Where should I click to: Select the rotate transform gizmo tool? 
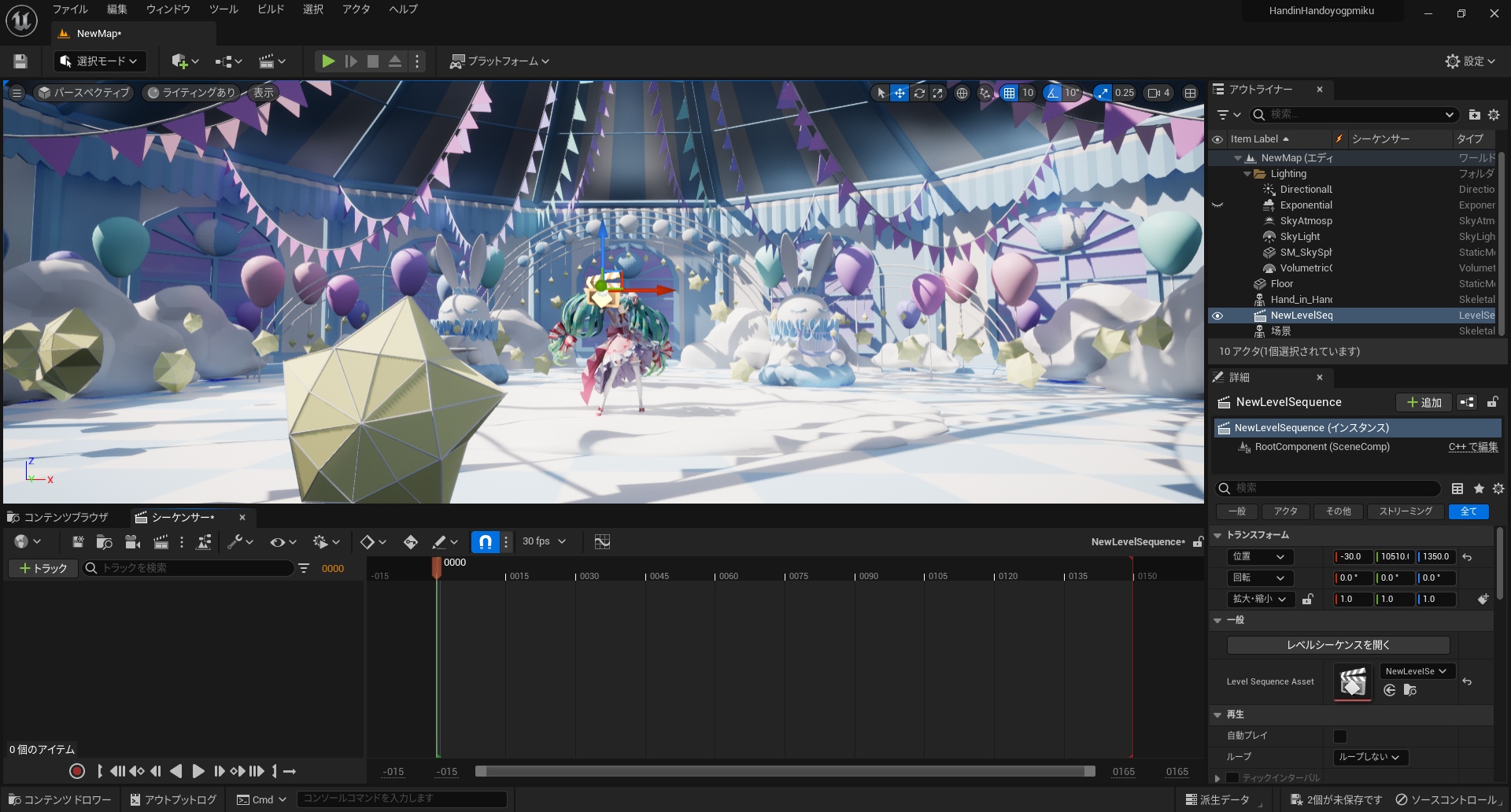(918, 93)
